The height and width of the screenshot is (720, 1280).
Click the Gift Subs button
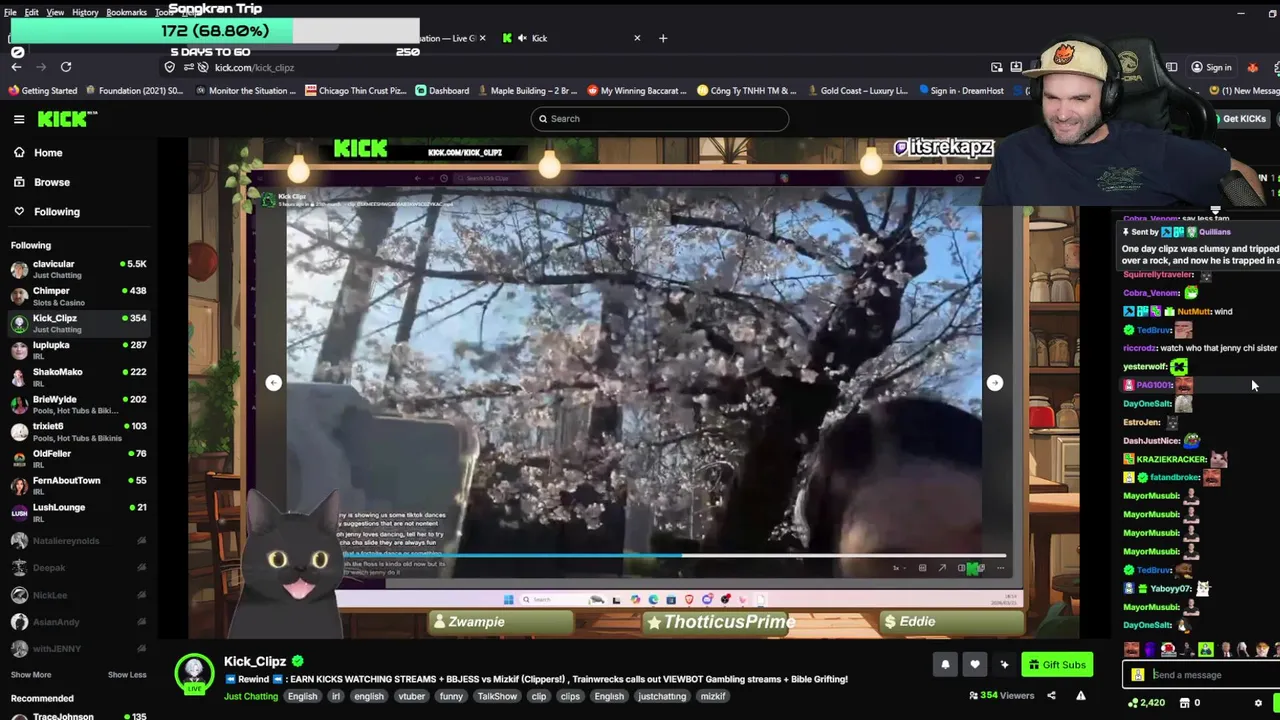coord(1057,664)
